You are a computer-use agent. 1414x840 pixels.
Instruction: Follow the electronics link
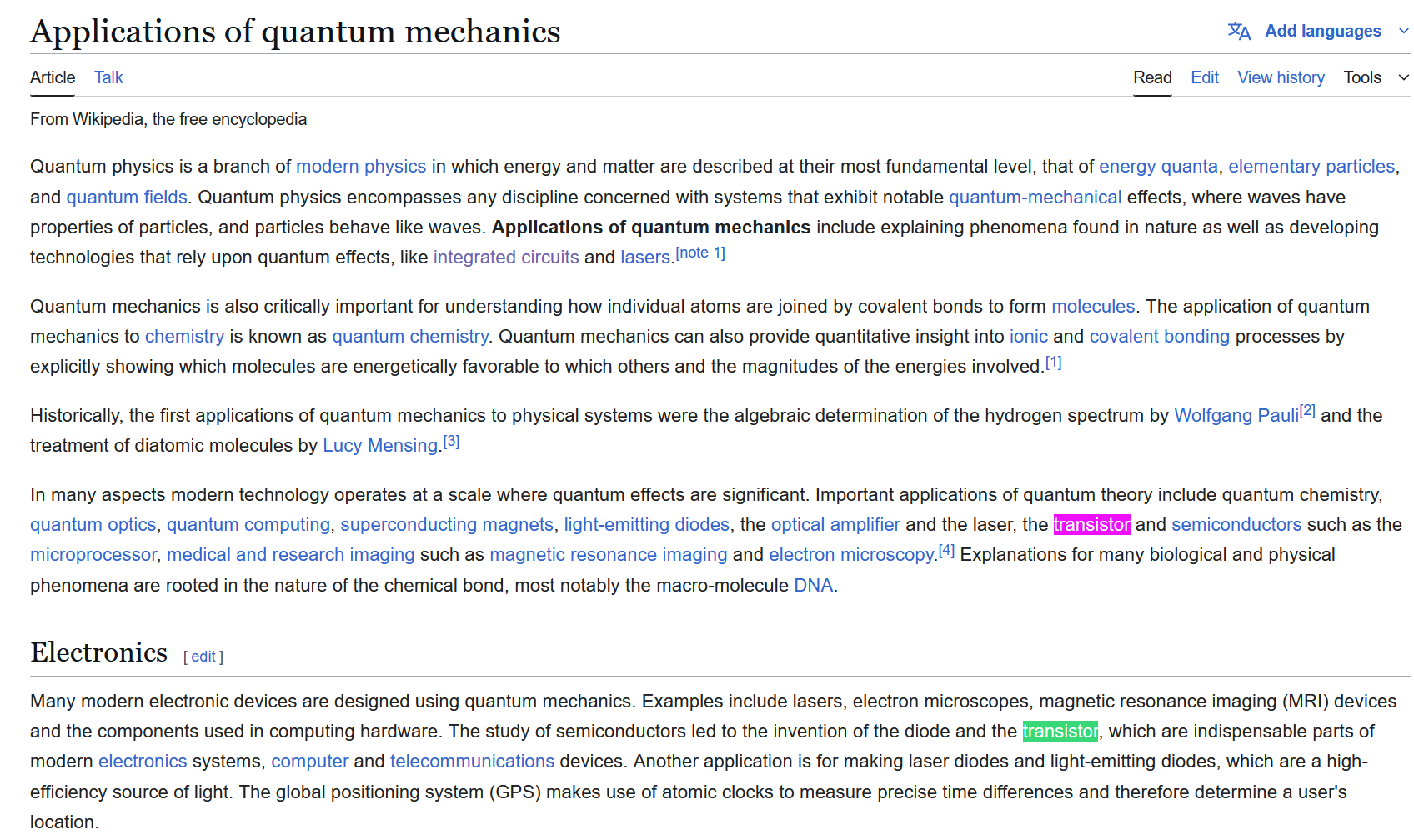click(x=143, y=762)
